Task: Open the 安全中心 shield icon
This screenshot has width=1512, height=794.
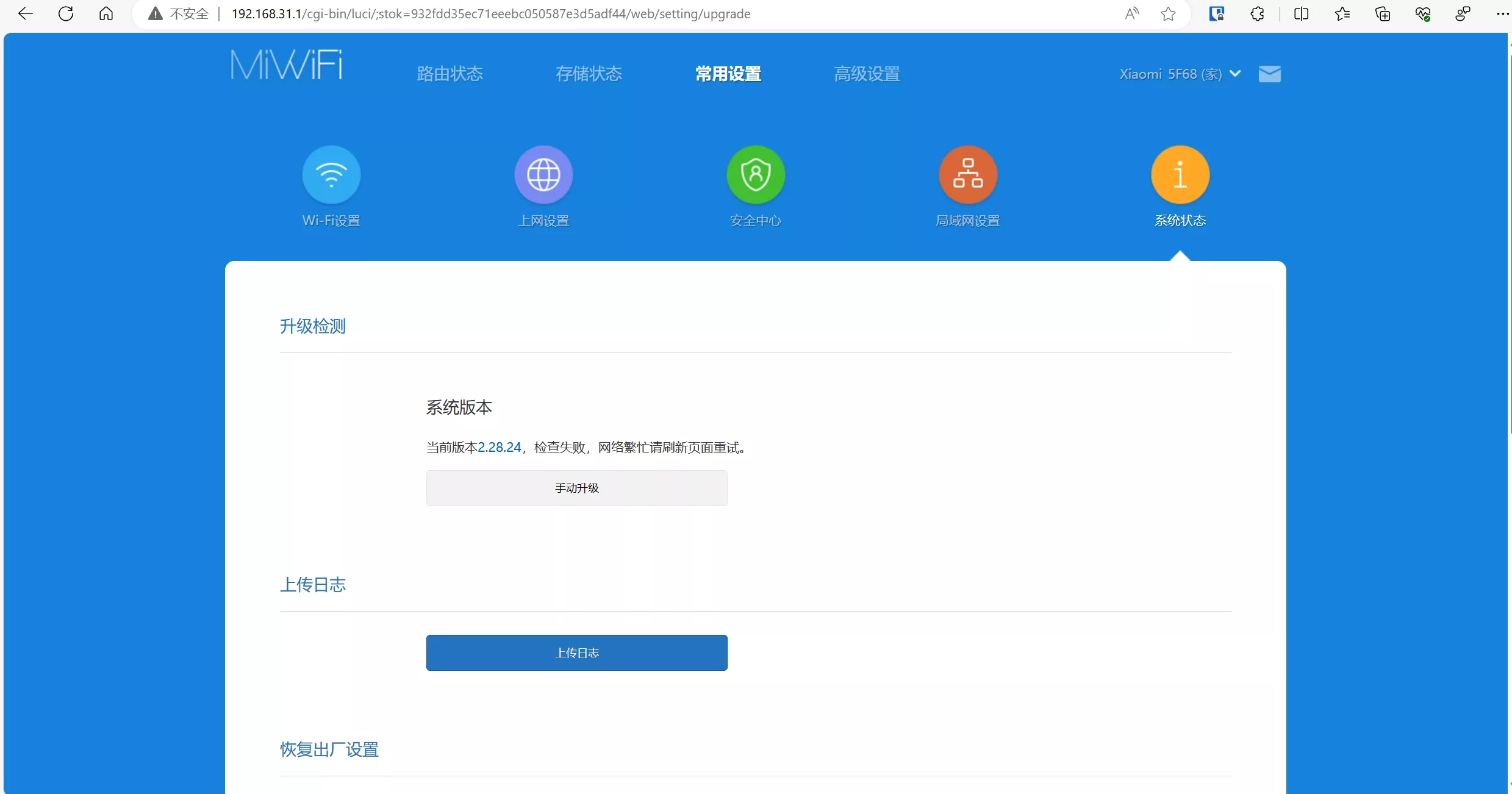Action: (x=756, y=175)
